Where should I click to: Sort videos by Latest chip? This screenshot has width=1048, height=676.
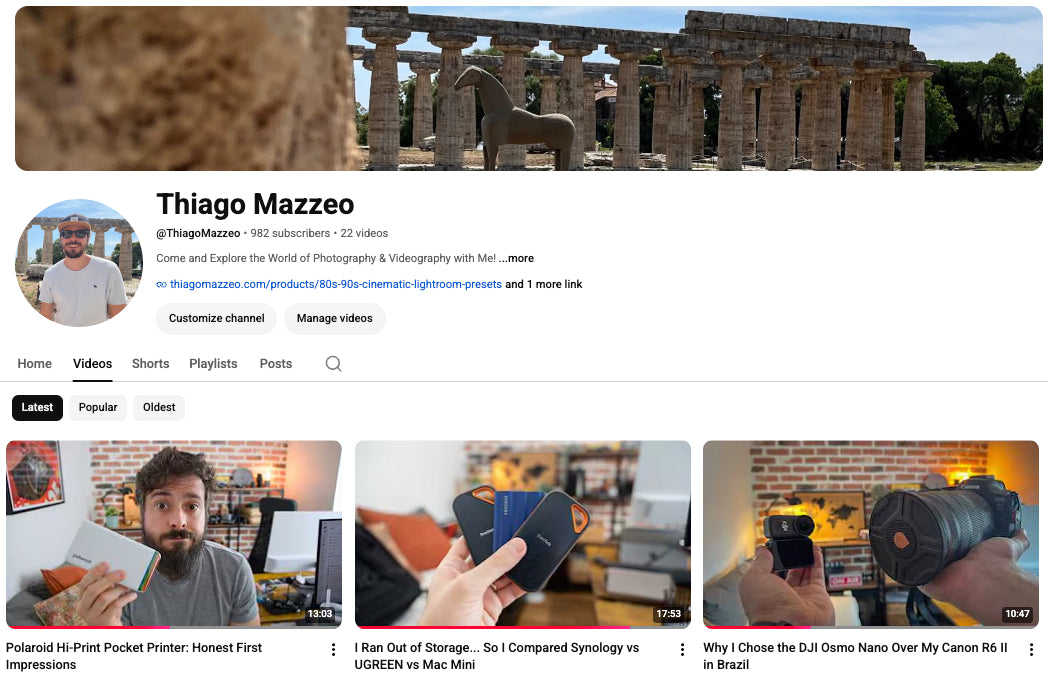[x=37, y=407]
